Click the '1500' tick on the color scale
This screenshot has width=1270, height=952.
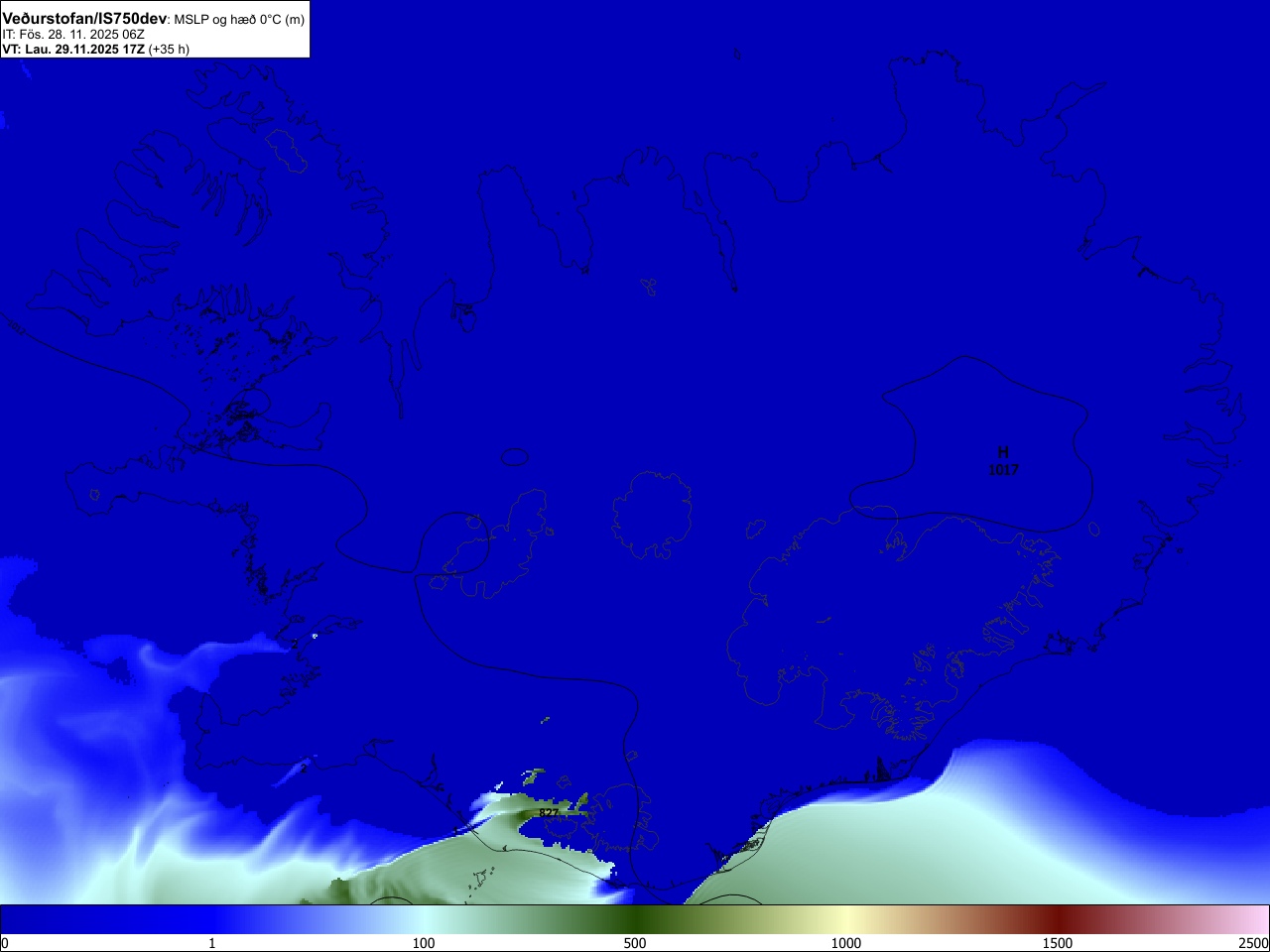pos(1058,943)
